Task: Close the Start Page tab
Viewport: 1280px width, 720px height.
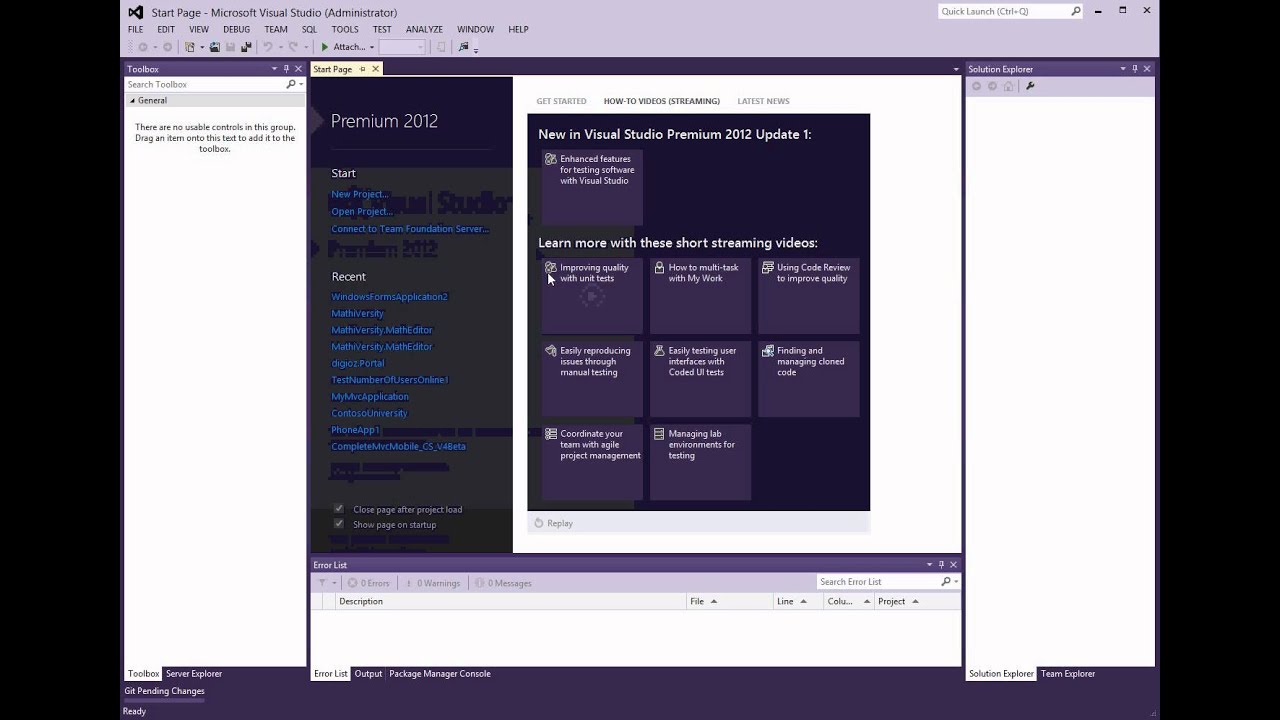Action: tap(375, 69)
